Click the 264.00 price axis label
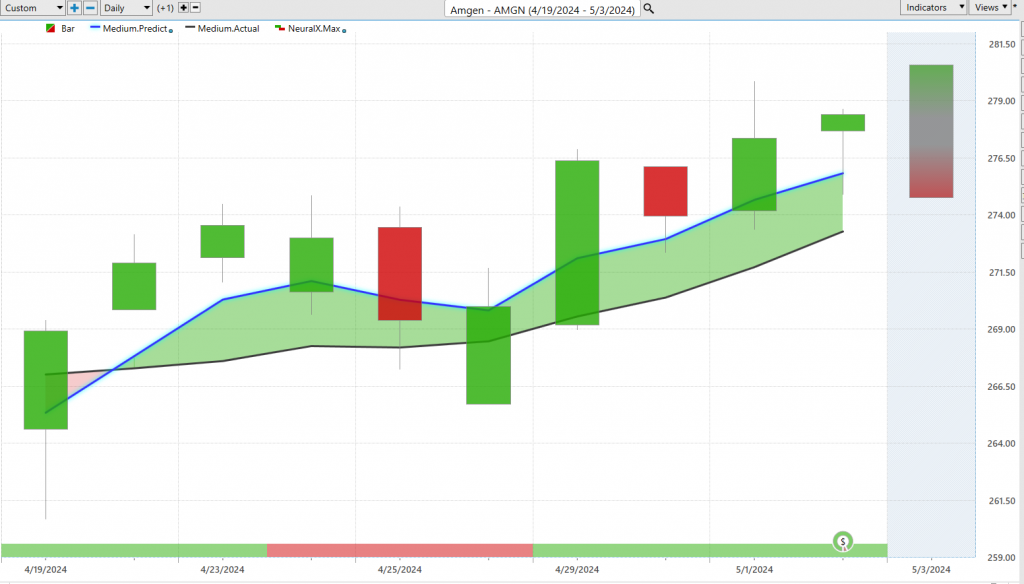The width and height of the screenshot is (1024, 584). (1002, 444)
